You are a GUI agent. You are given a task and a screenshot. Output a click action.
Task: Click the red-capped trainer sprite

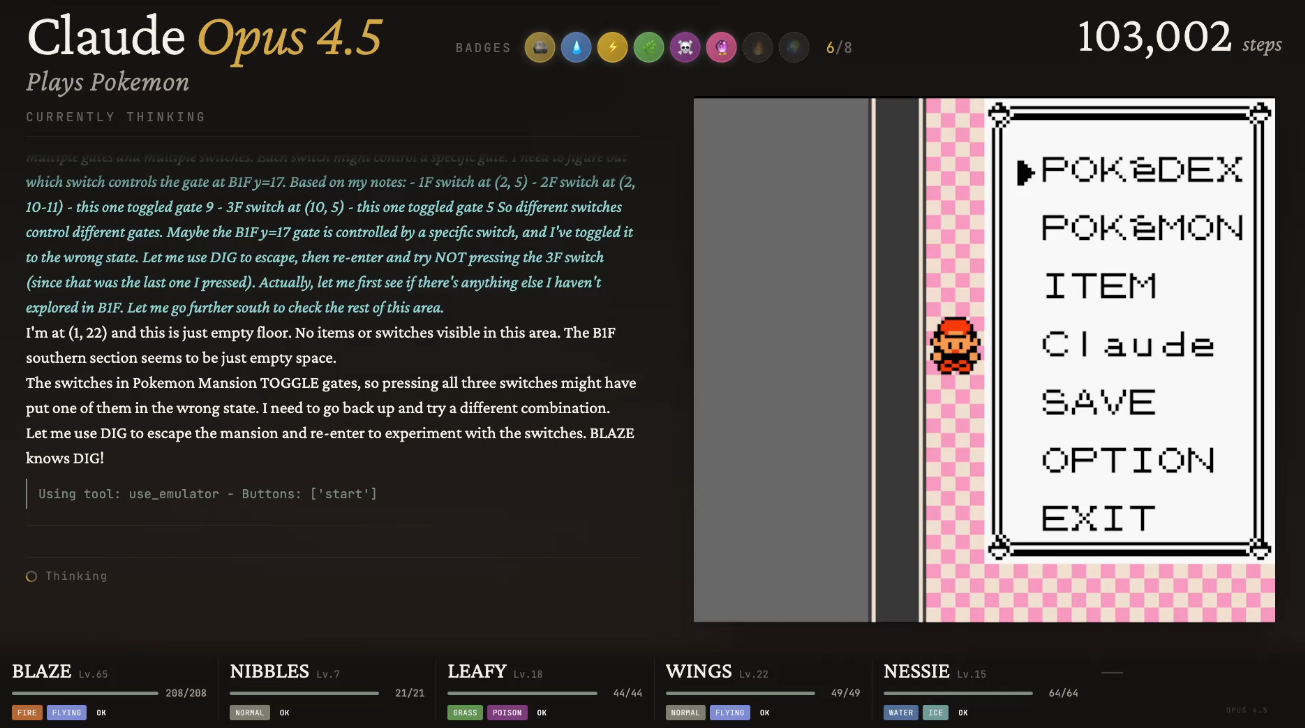tap(955, 346)
